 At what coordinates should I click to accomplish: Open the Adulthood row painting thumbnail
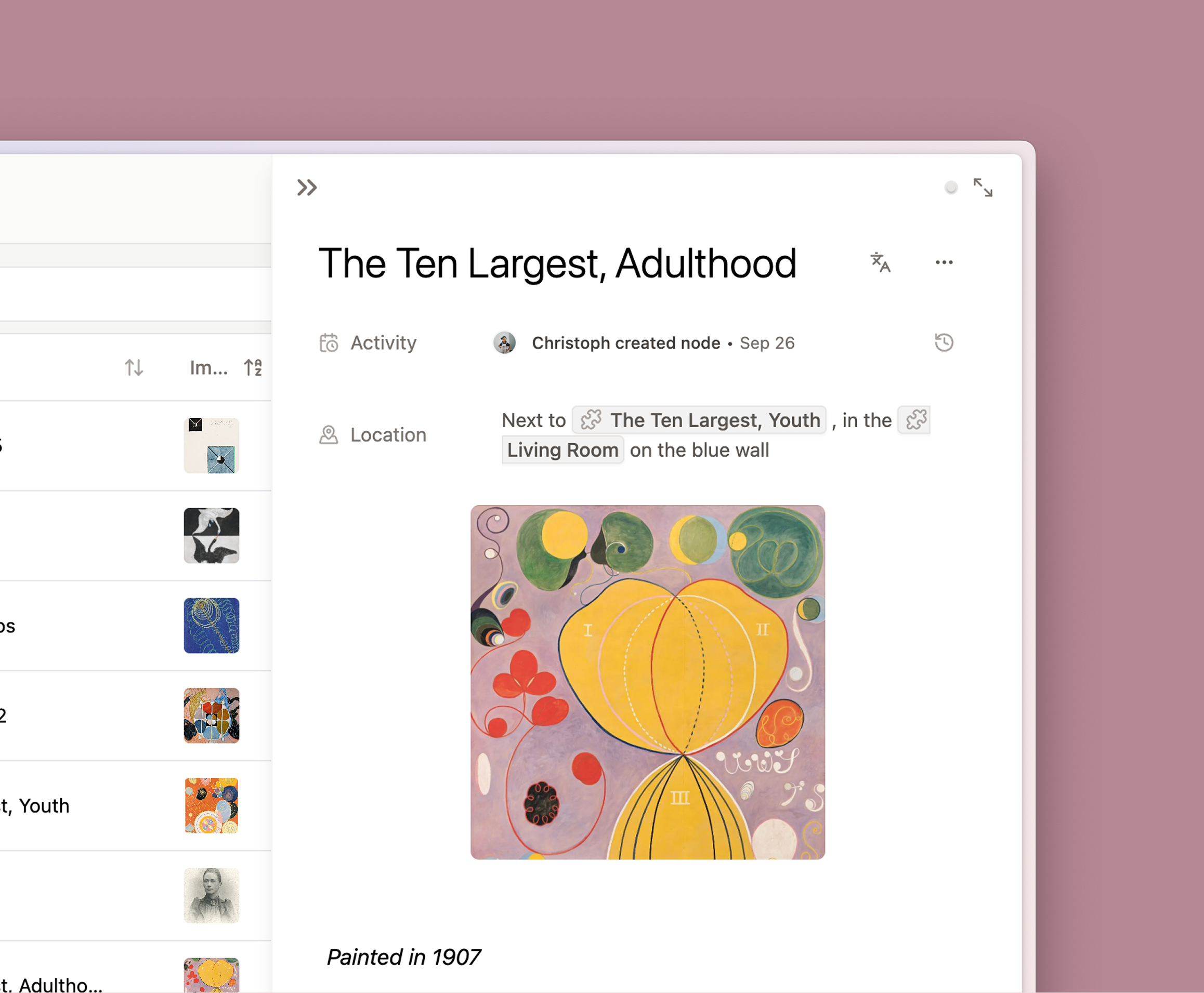[x=212, y=976]
